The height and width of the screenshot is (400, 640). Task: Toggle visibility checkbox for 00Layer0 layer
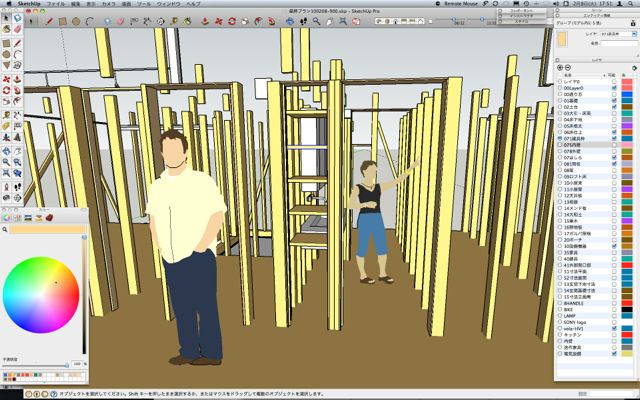[x=614, y=88]
